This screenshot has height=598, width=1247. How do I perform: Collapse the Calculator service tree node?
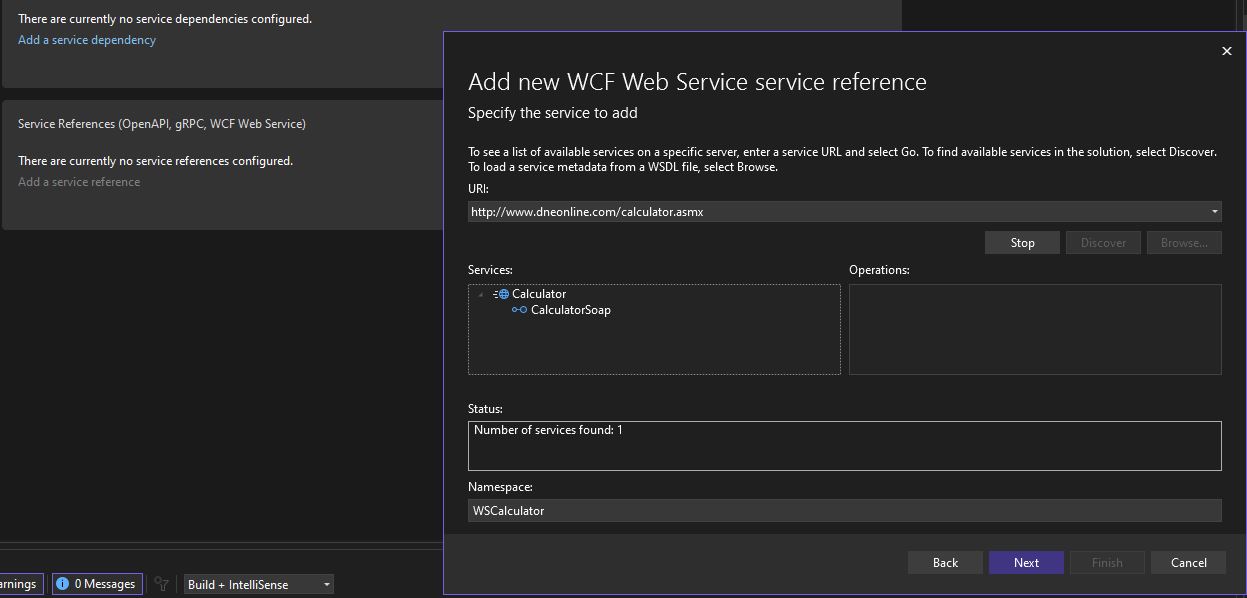(481, 293)
